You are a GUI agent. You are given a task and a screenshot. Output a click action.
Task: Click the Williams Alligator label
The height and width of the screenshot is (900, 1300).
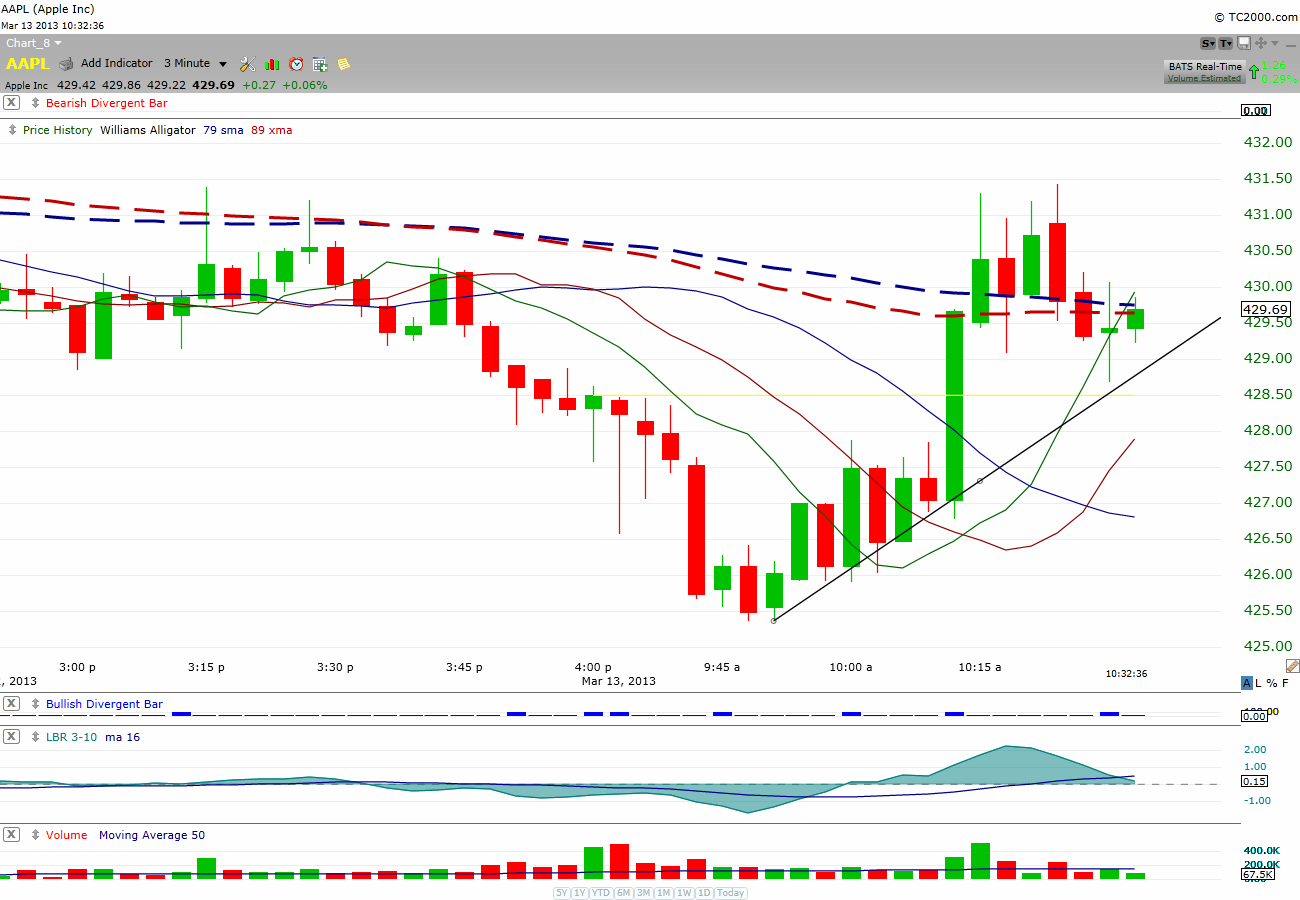coord(148,130)
